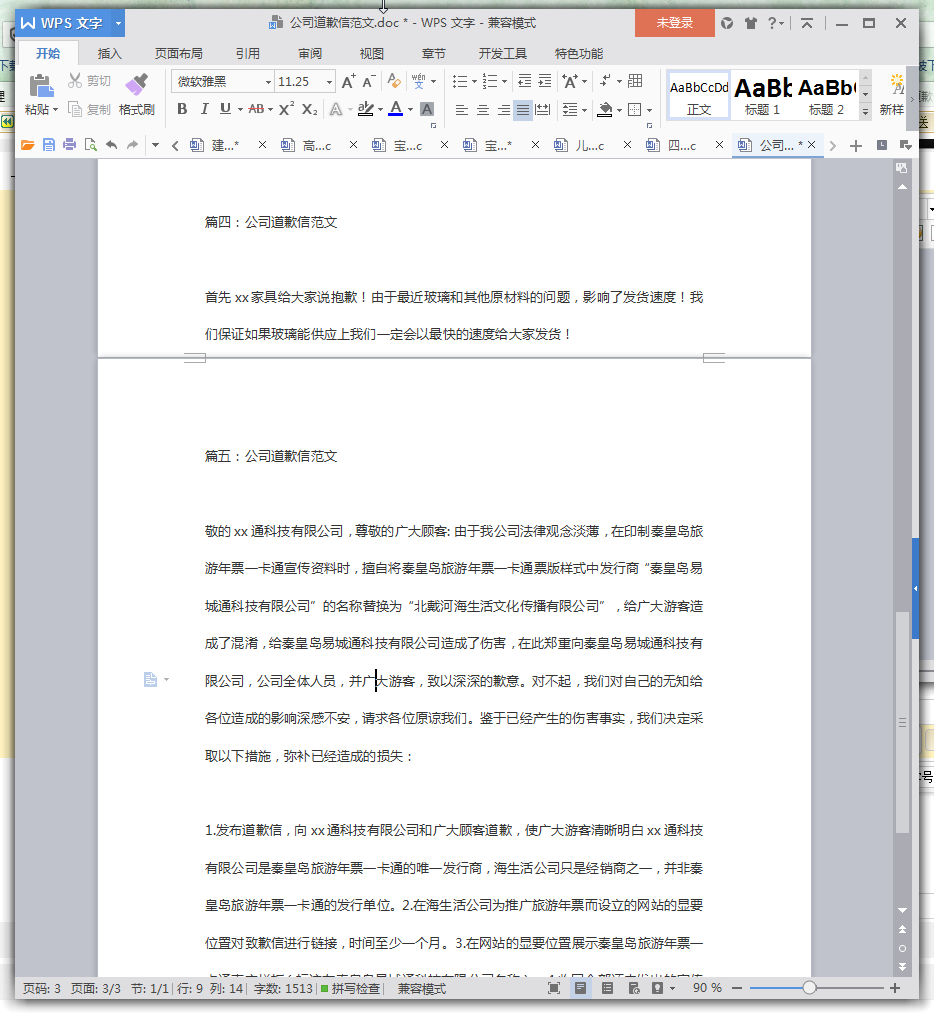Zoom out with the minus button
934x1014 pixels.
pyautogui.click(x=737, y=987)
